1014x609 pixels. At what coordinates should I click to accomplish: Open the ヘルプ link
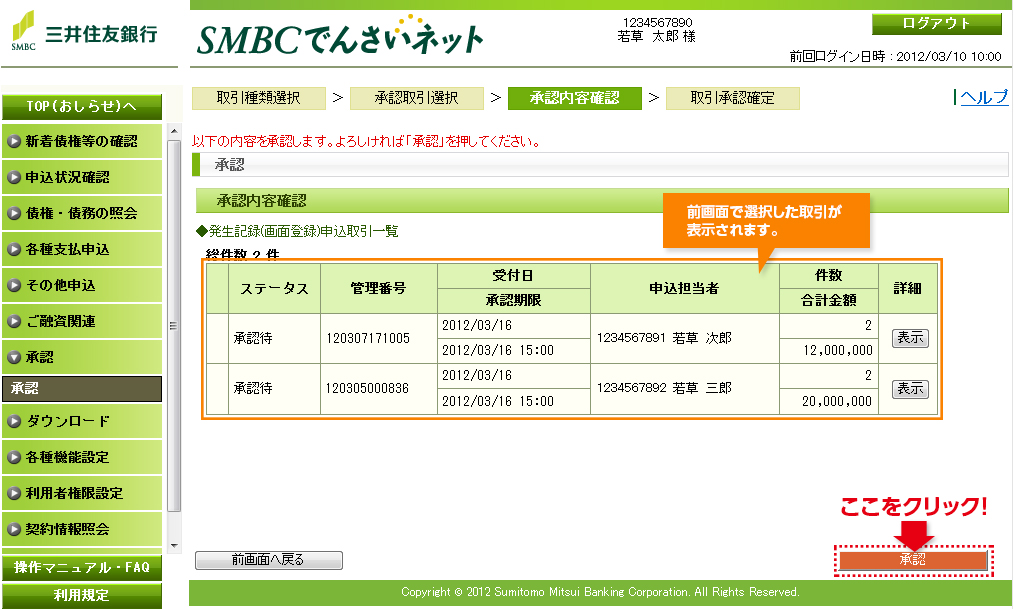point(984,97)
